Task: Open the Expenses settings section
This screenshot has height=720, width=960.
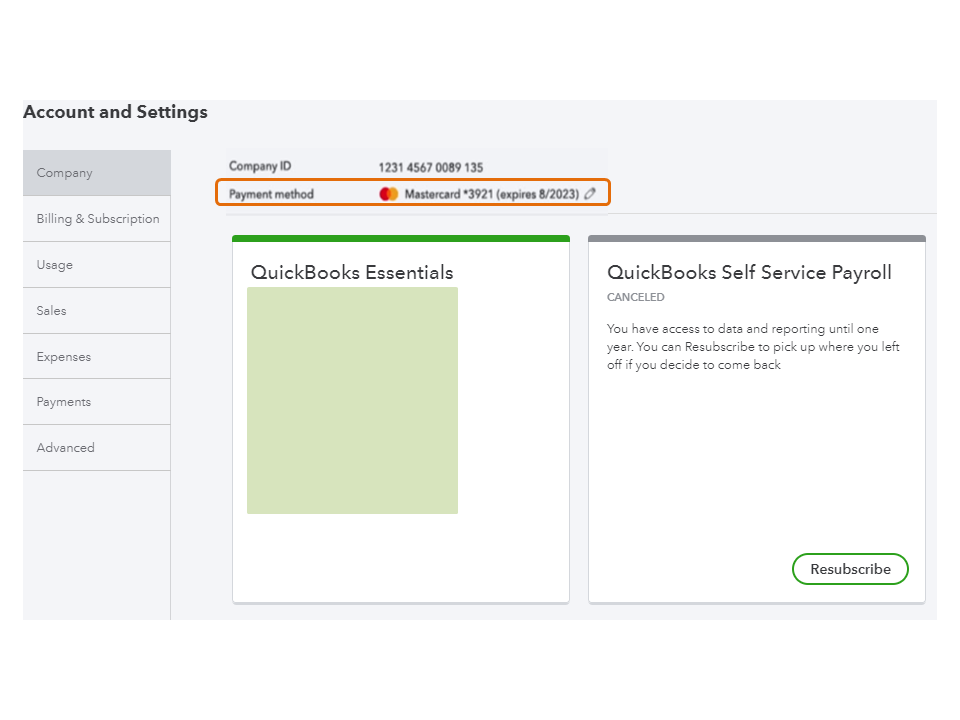Action: coord(96,356)
